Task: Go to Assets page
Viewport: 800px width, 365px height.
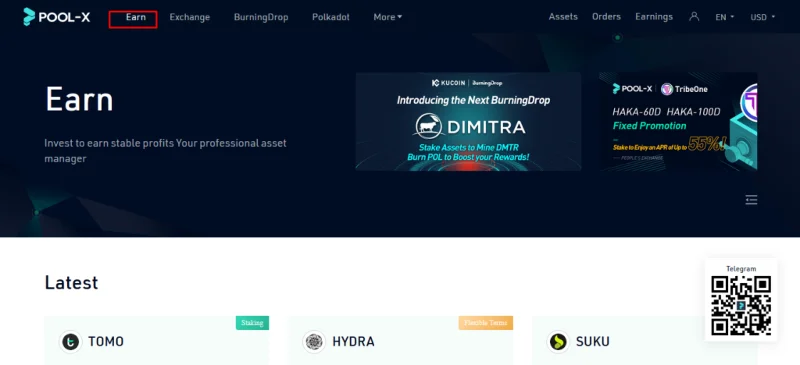Action: [563, 16]
